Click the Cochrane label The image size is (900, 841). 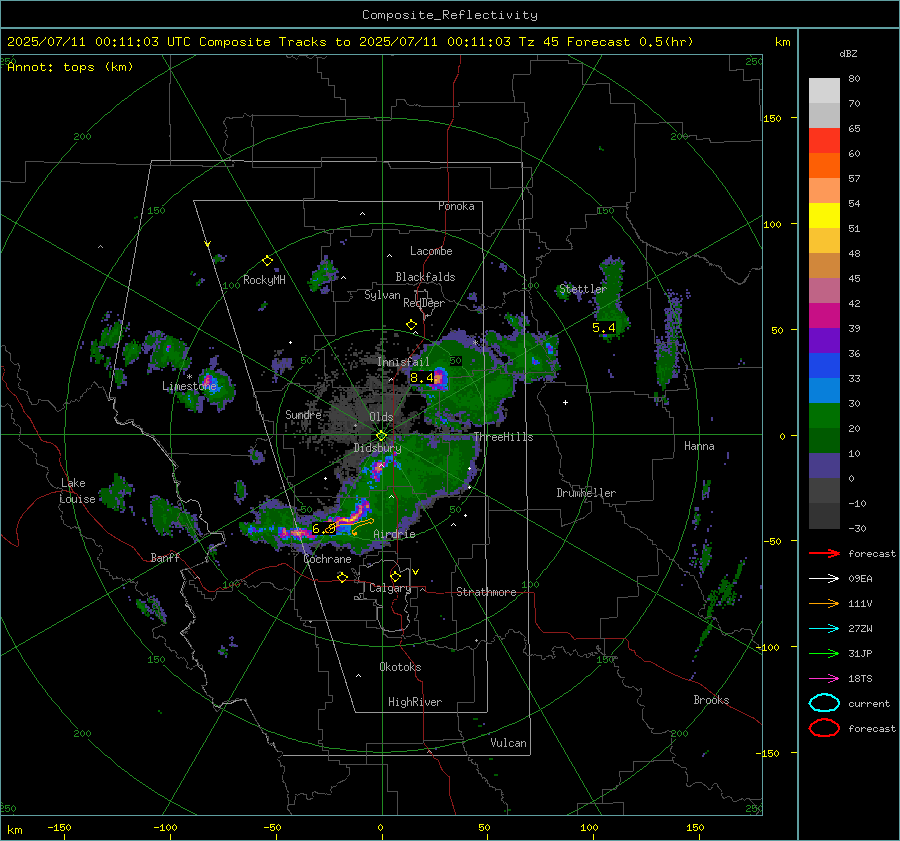[x=327, y=559]
